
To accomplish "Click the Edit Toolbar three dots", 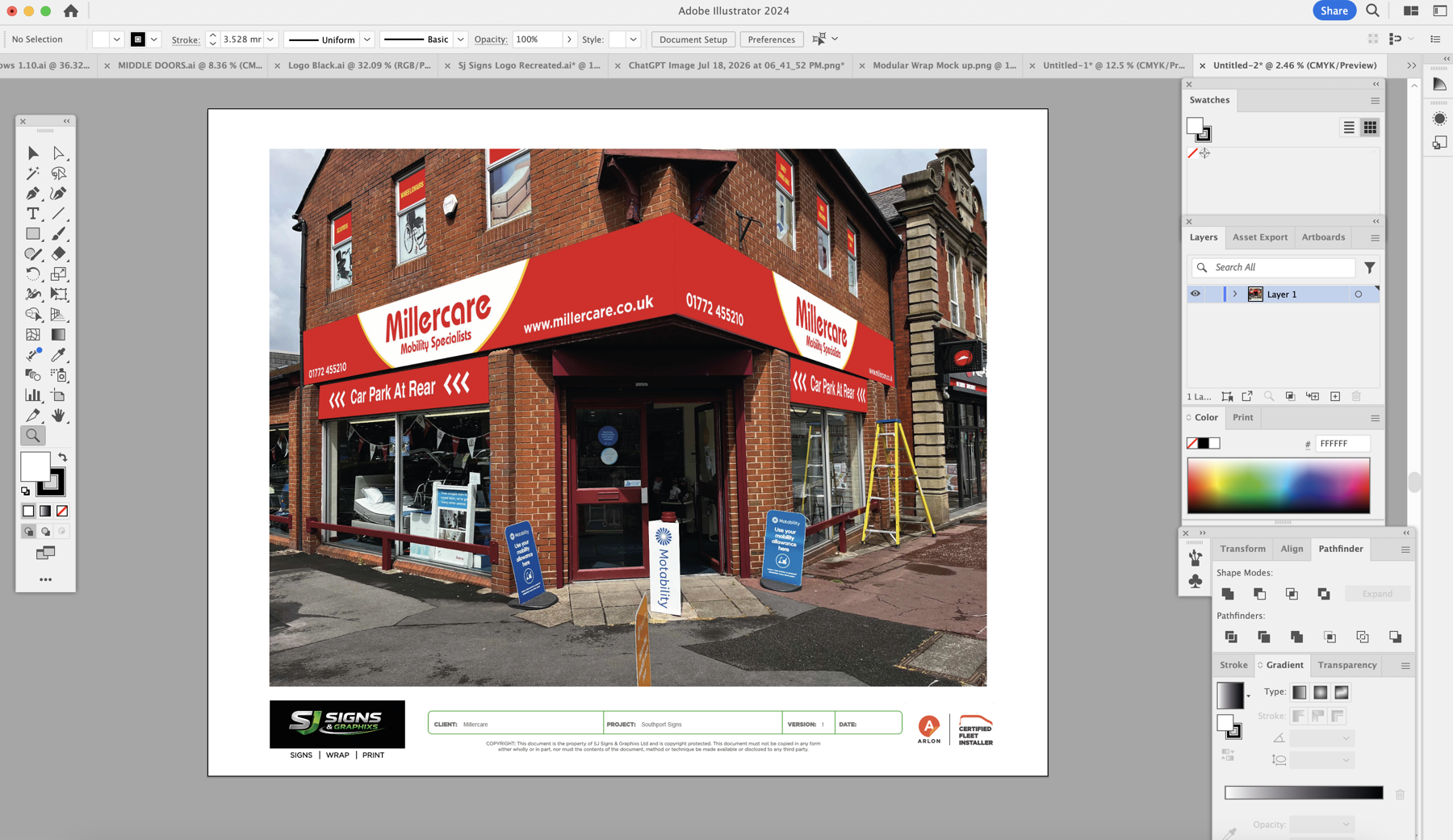I will coord(45,579).
